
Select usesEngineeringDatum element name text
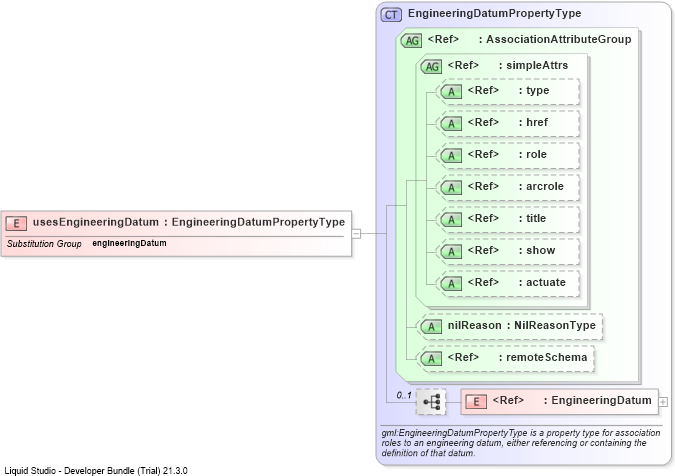96,222
